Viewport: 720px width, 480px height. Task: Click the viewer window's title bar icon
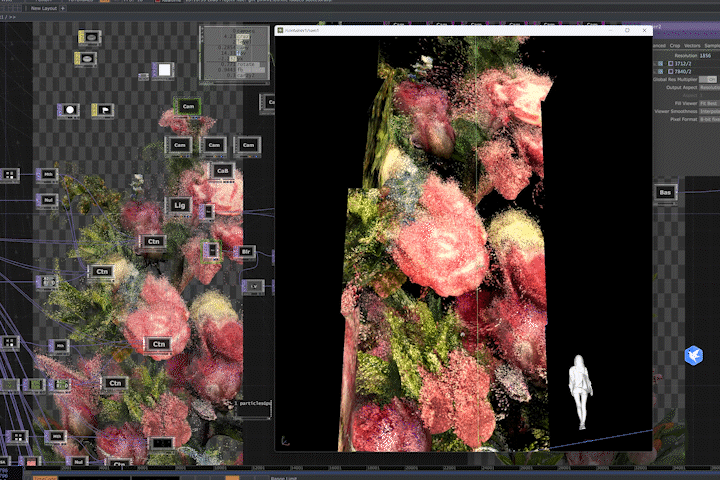pyautogui.click(x=280, y=30)
